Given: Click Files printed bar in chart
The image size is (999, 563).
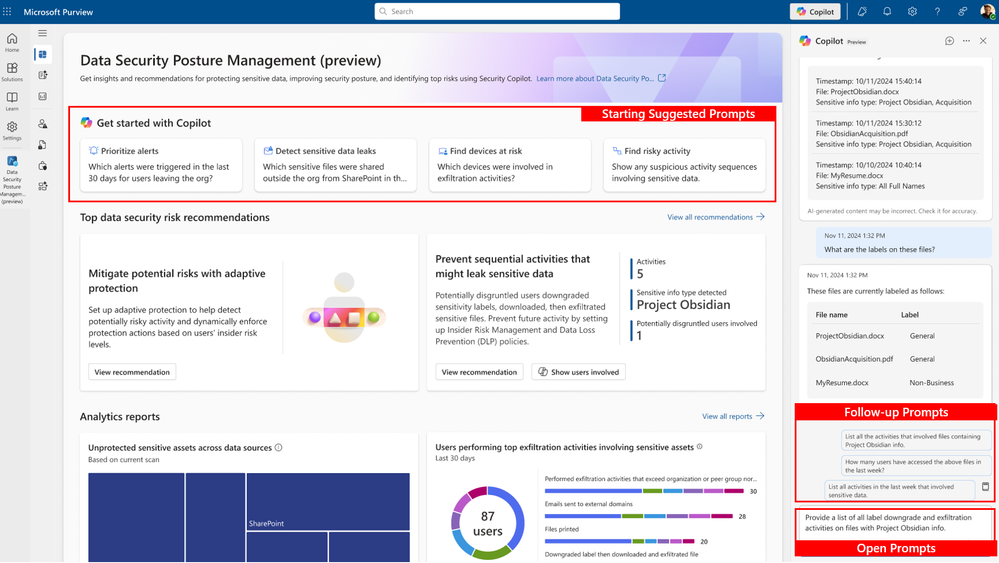Looking at the screenshot, I should point(619,541).
